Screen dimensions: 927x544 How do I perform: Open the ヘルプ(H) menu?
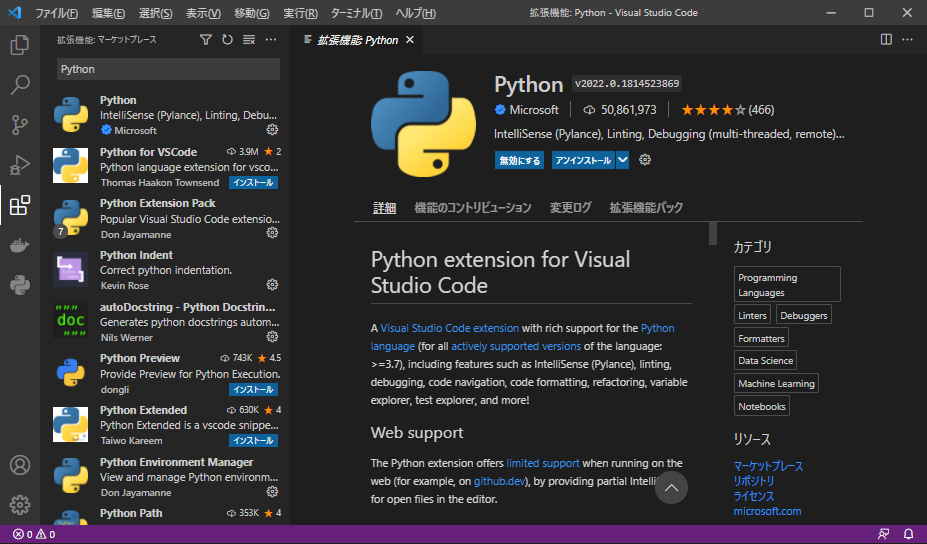coord(416,13)
